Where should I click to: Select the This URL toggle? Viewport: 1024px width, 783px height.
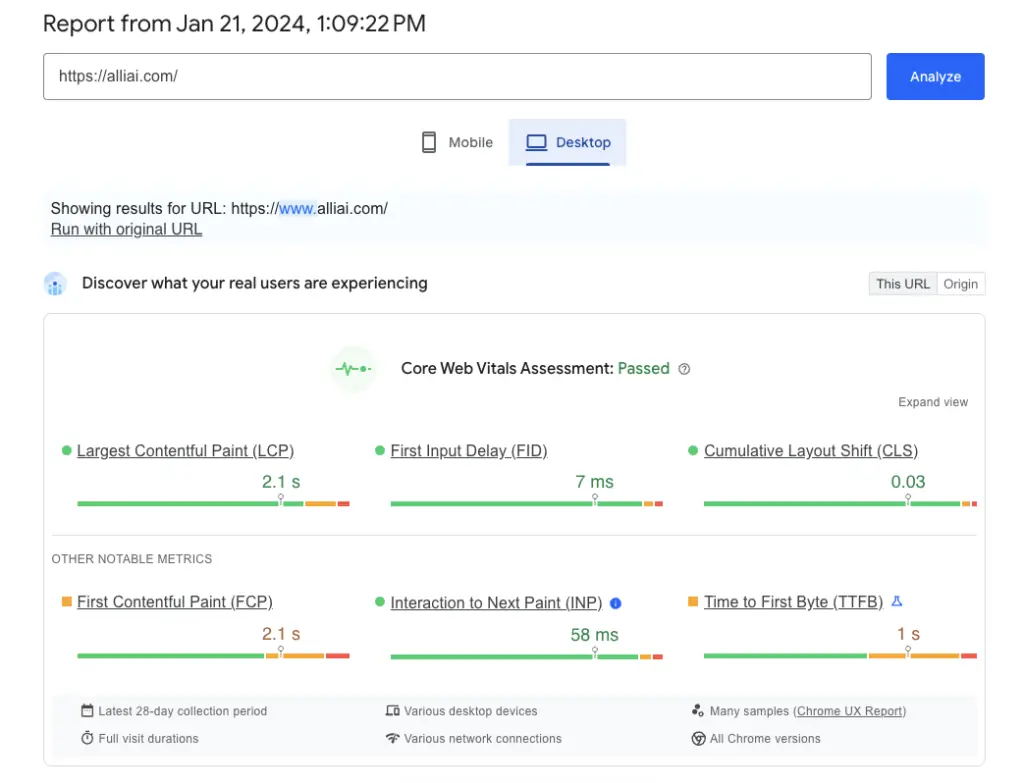(903, 284)
